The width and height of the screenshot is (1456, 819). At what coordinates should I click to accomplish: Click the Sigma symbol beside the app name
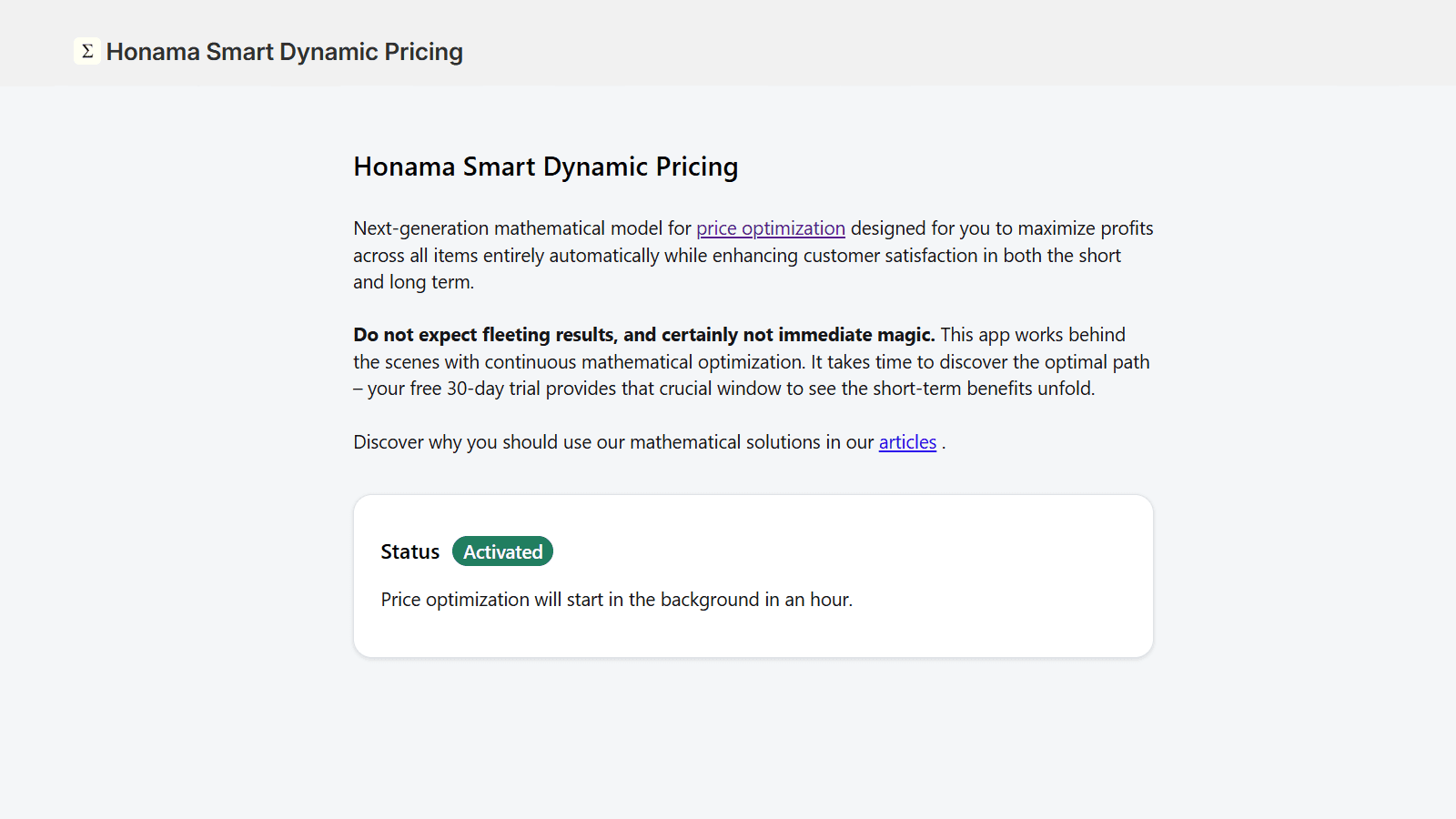(x=86, y=52)
